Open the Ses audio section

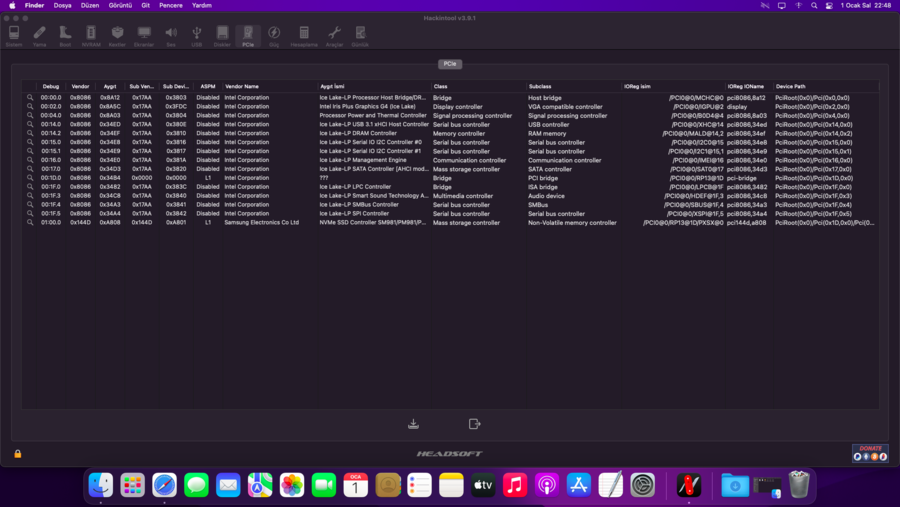171,36
